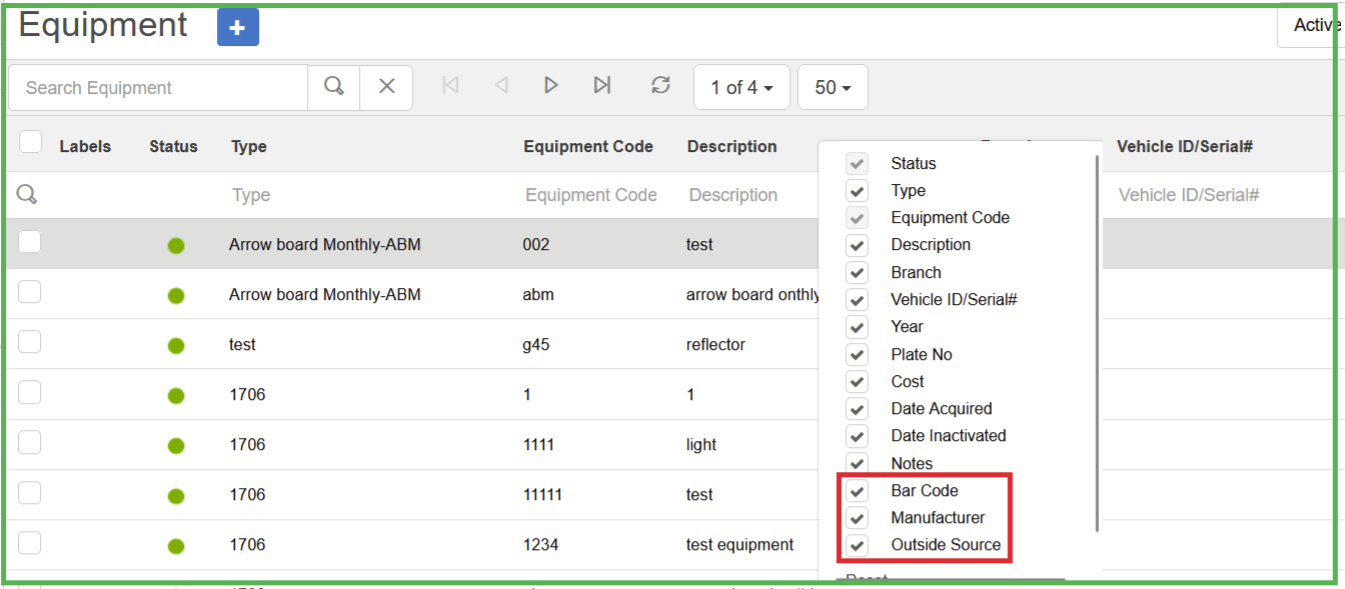Viewport: 1345px width, 589px height.
Task: Jump to the last page icon
Action: [602, 86]
